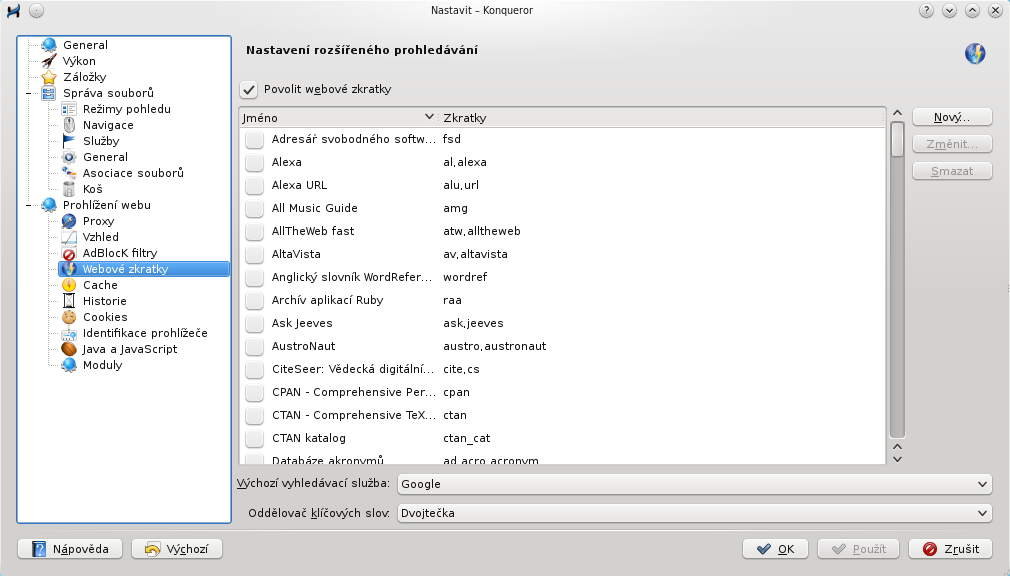The width and height of the screenshot is (1010, 576).
Task: Click the help question mark in title bar
Action: click(926, 10)
